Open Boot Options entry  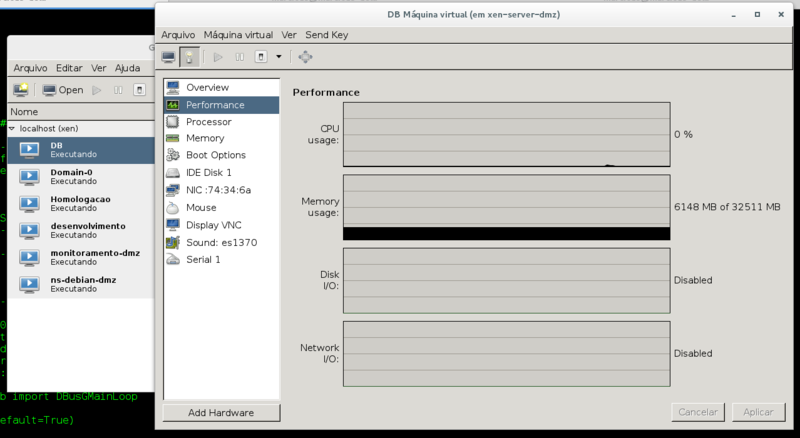pos(221,155)
